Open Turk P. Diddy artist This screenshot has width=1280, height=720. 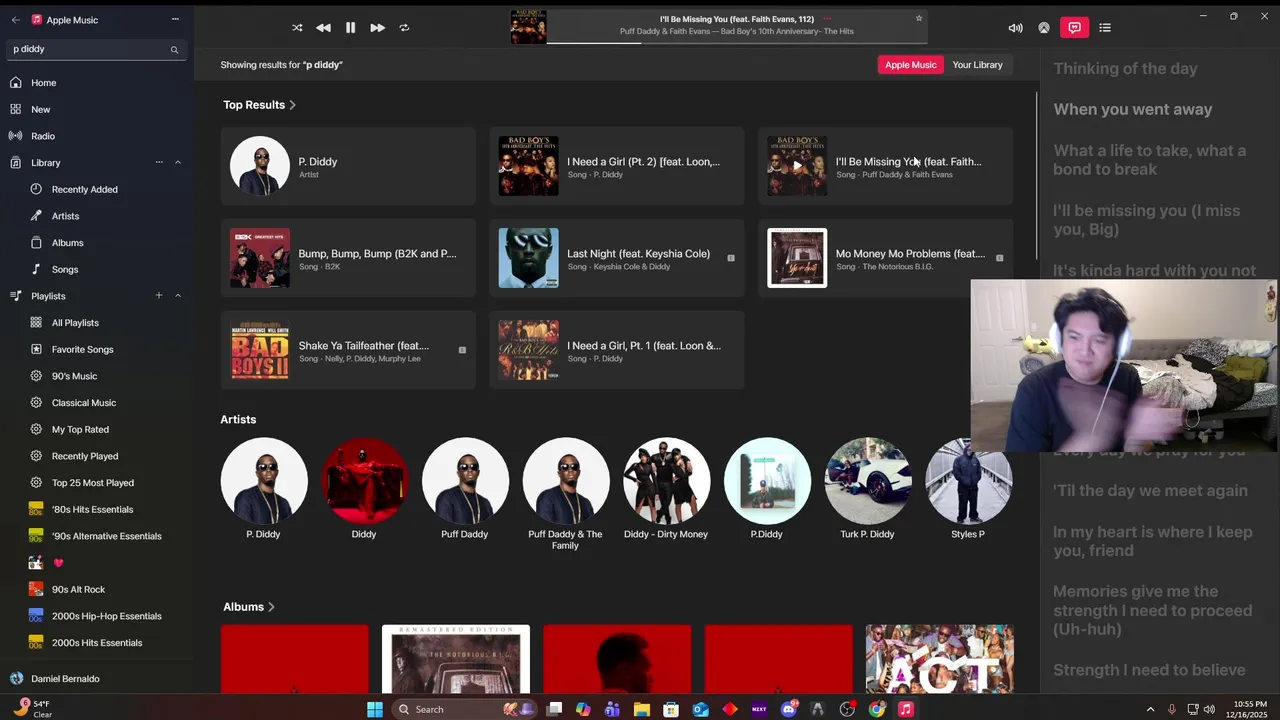(x=867, y=481)
